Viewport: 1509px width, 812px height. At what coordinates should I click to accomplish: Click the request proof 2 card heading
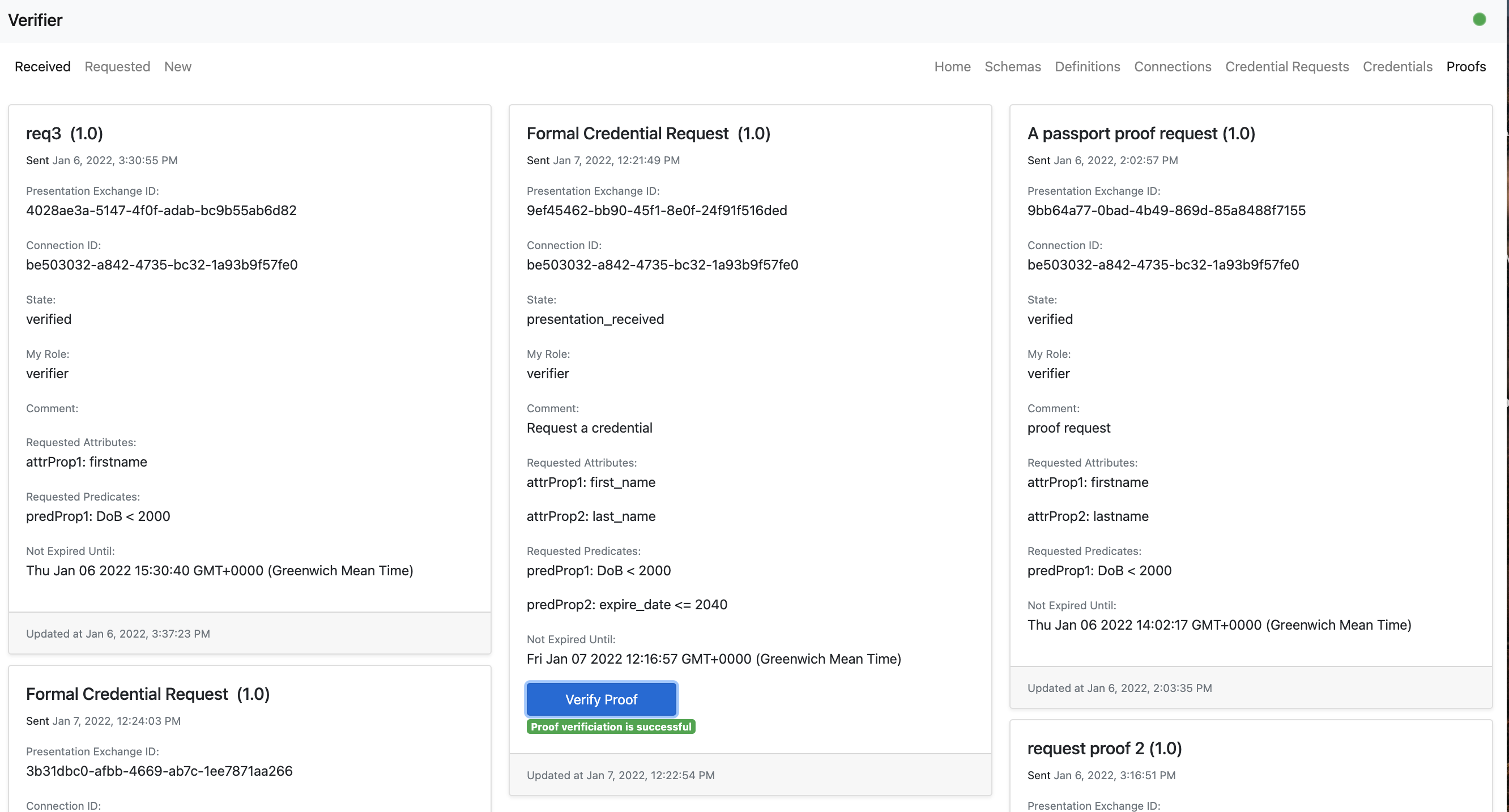1104,748
